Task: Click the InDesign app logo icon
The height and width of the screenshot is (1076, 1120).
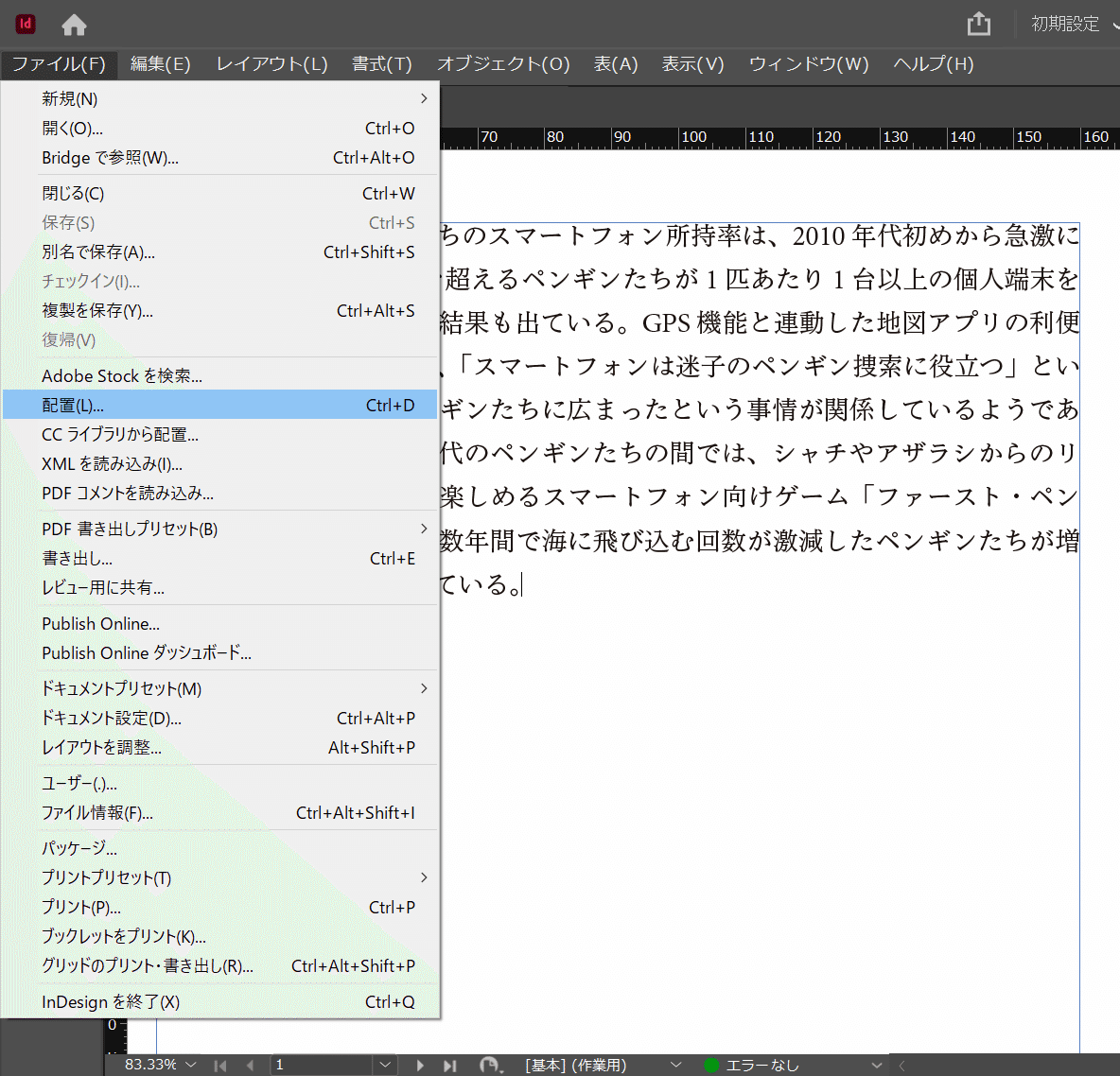Action: point(26,25)
